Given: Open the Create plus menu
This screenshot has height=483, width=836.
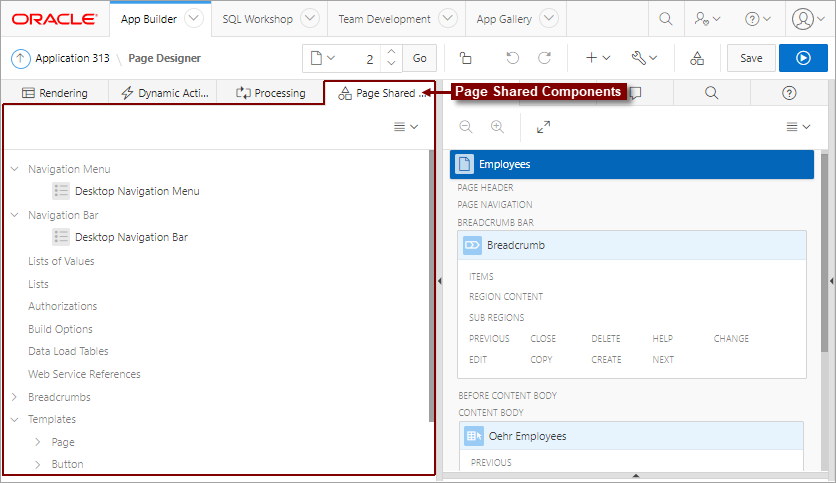Looking at the screenshot, I should coord(598,58).
